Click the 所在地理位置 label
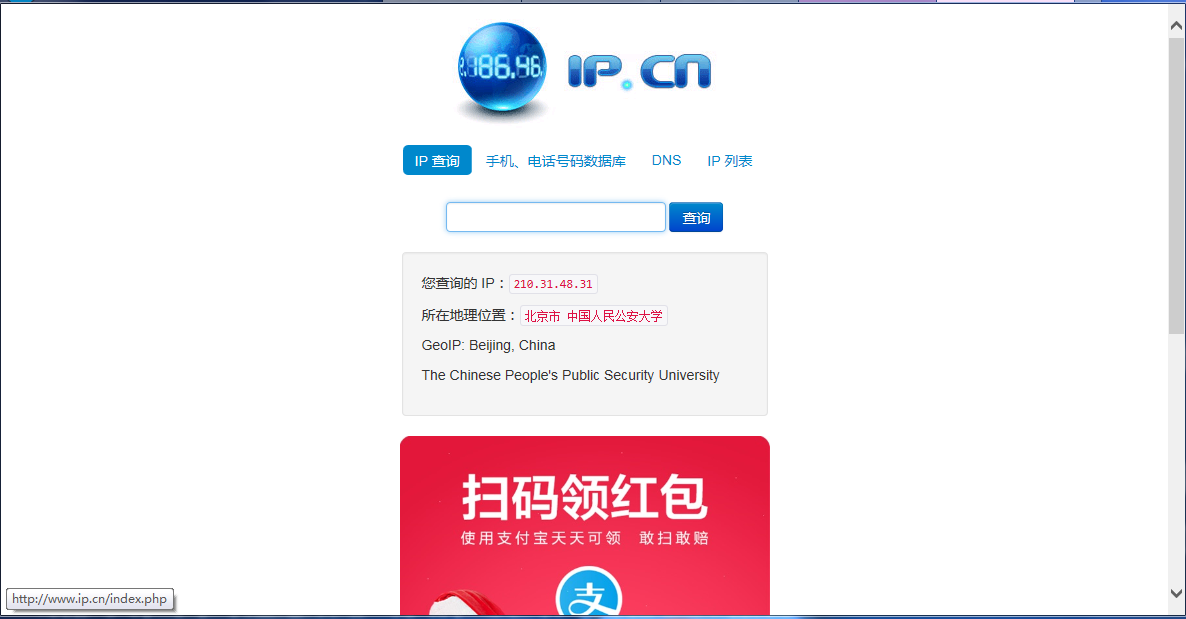This screenshot has width=1186, height=619. coord(469,315)
